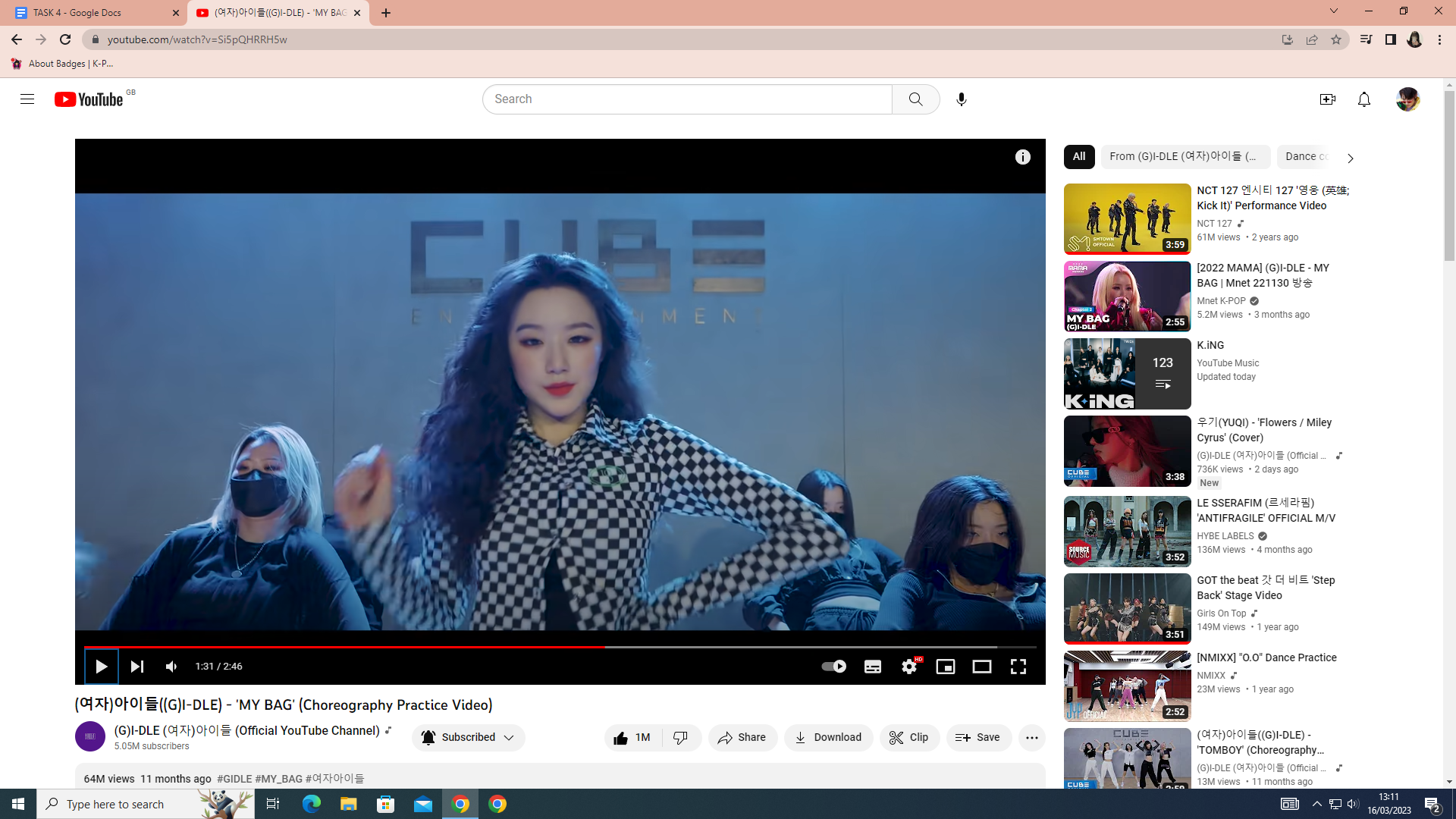Open Chrome's three-dot menu

click(1439, 39)
